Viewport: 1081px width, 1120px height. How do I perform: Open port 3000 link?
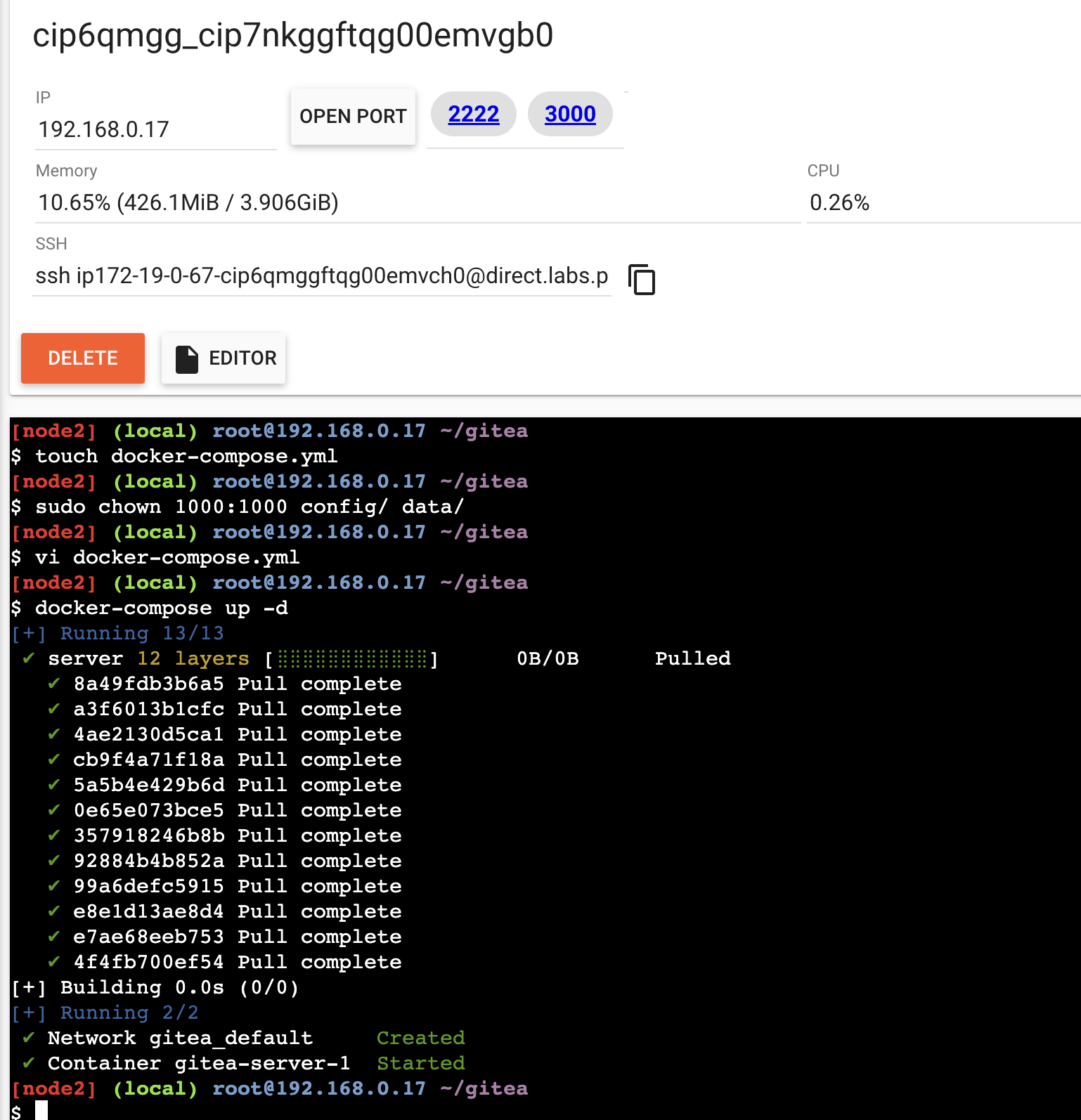point(570,114)
